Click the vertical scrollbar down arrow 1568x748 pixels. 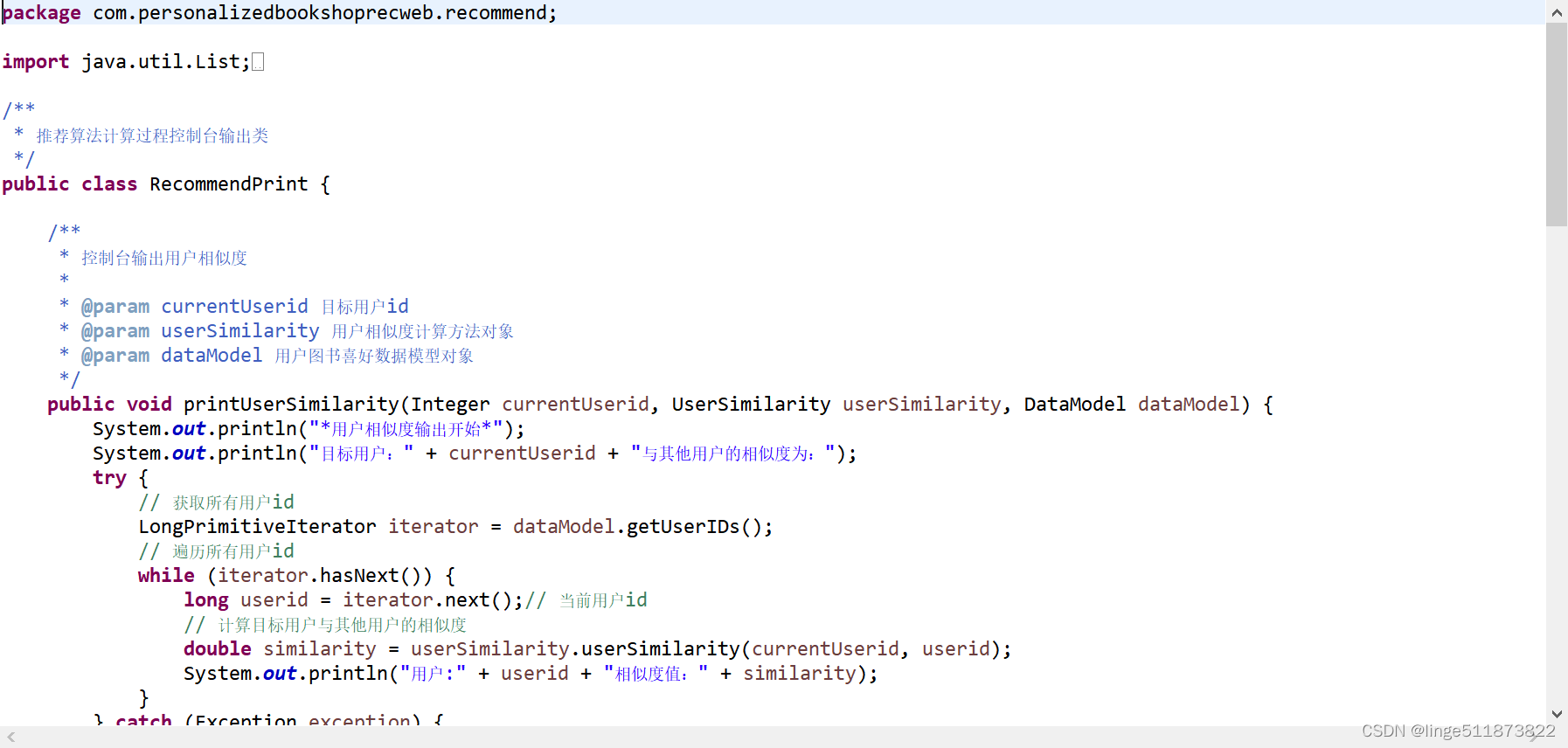pyautogui.click(x=1557, y=714)
